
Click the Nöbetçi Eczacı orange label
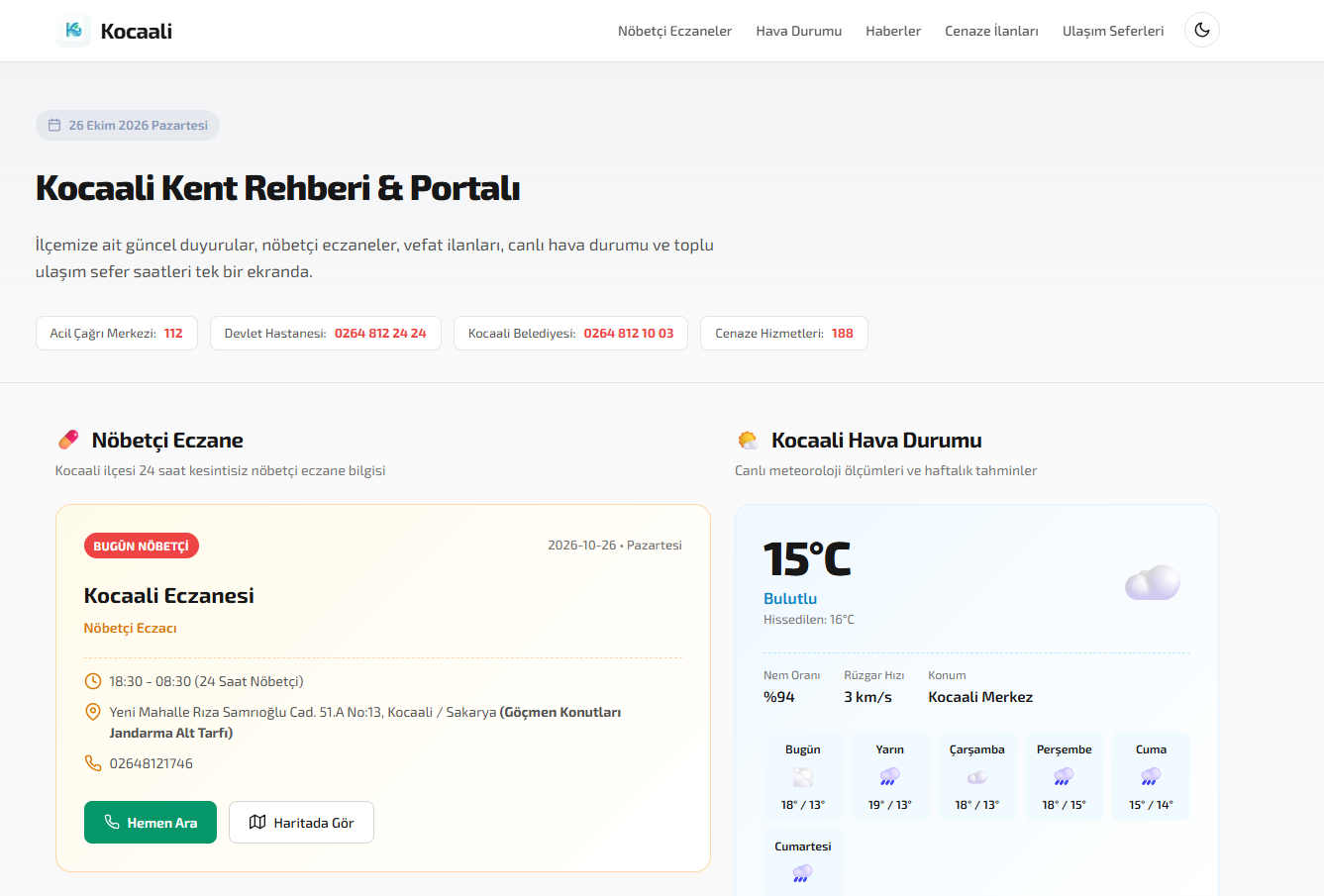[131, 629]
